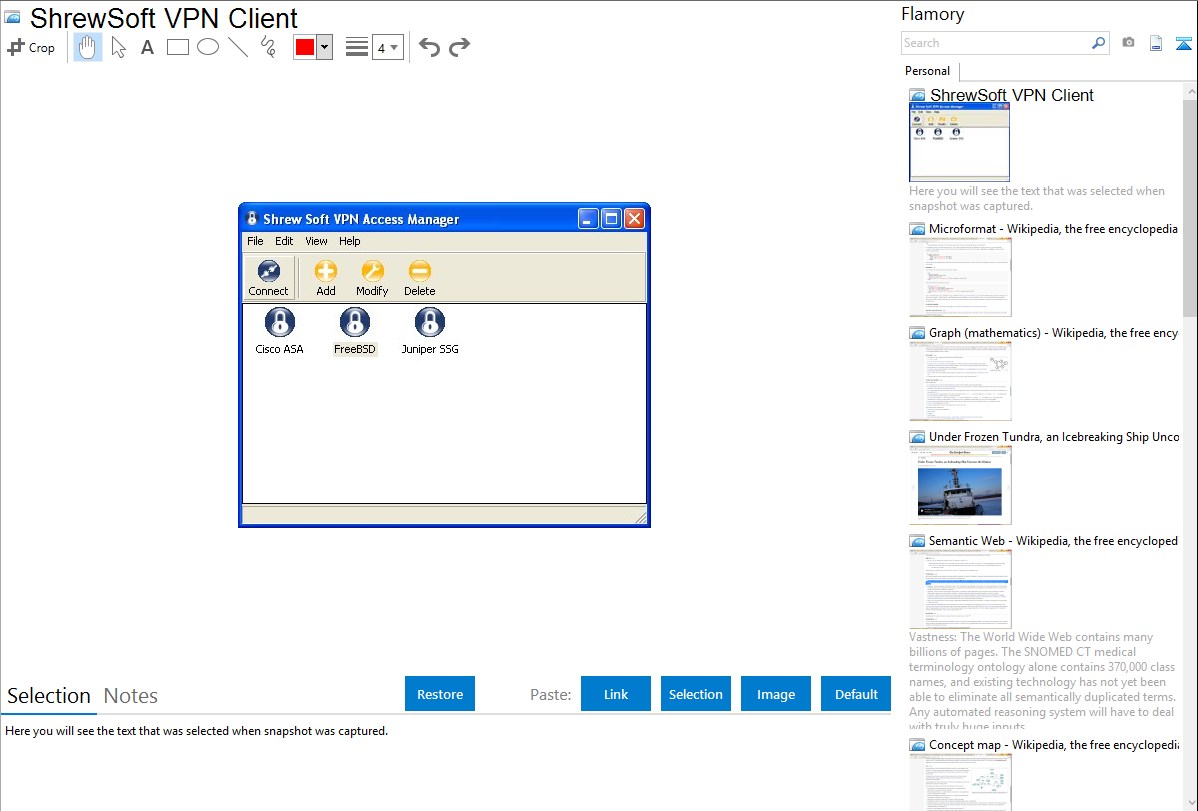
Task: Click the Selection paste button
Action: [695, 694]
